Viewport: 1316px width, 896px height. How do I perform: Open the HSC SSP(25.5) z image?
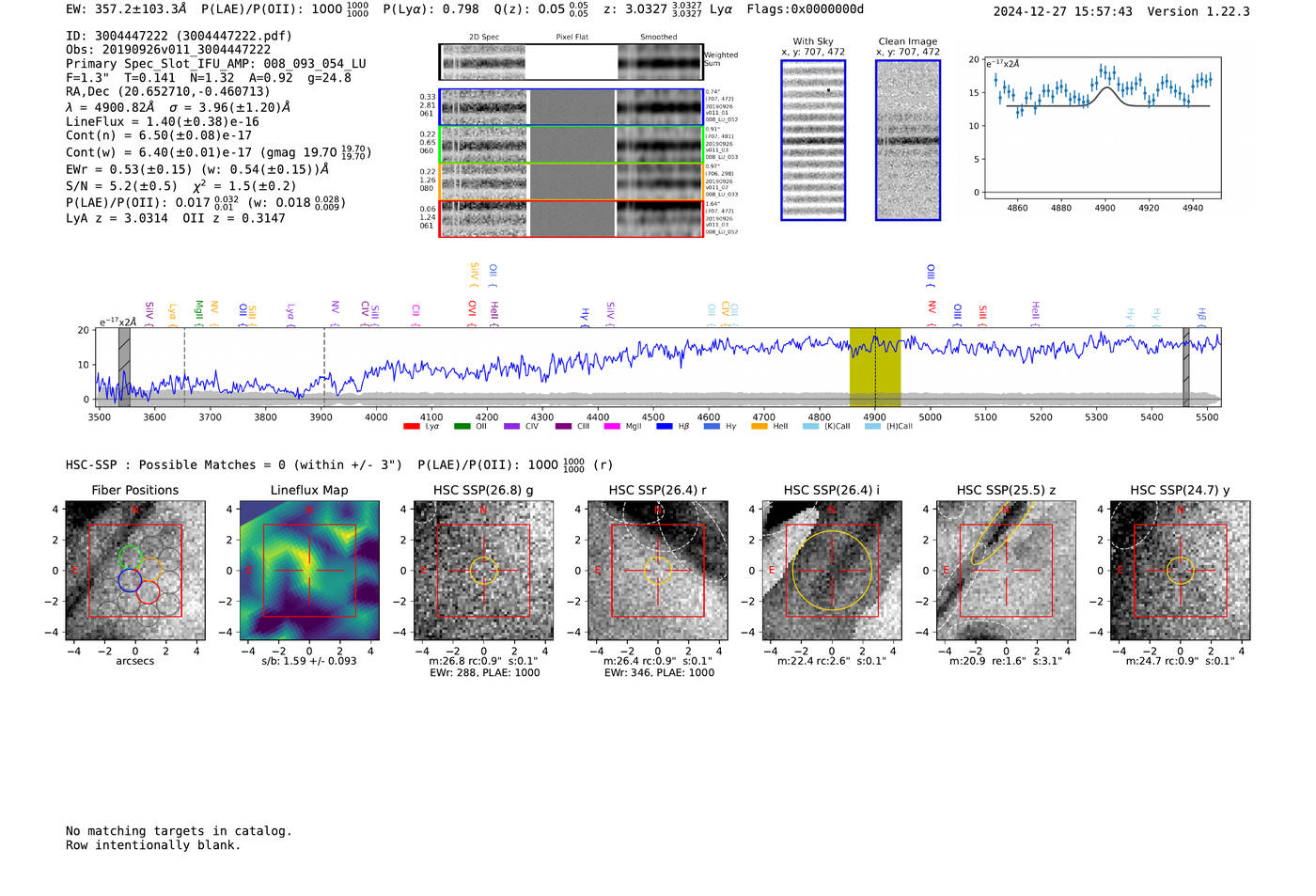[1006, 571]
